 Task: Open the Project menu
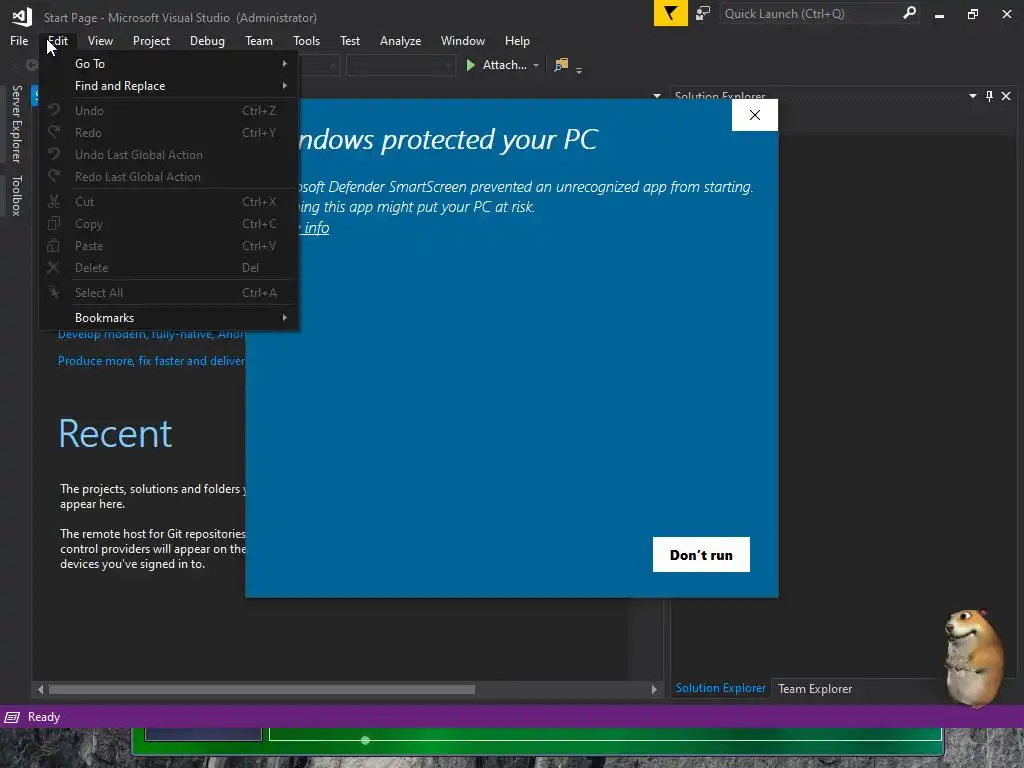(151, 40)
